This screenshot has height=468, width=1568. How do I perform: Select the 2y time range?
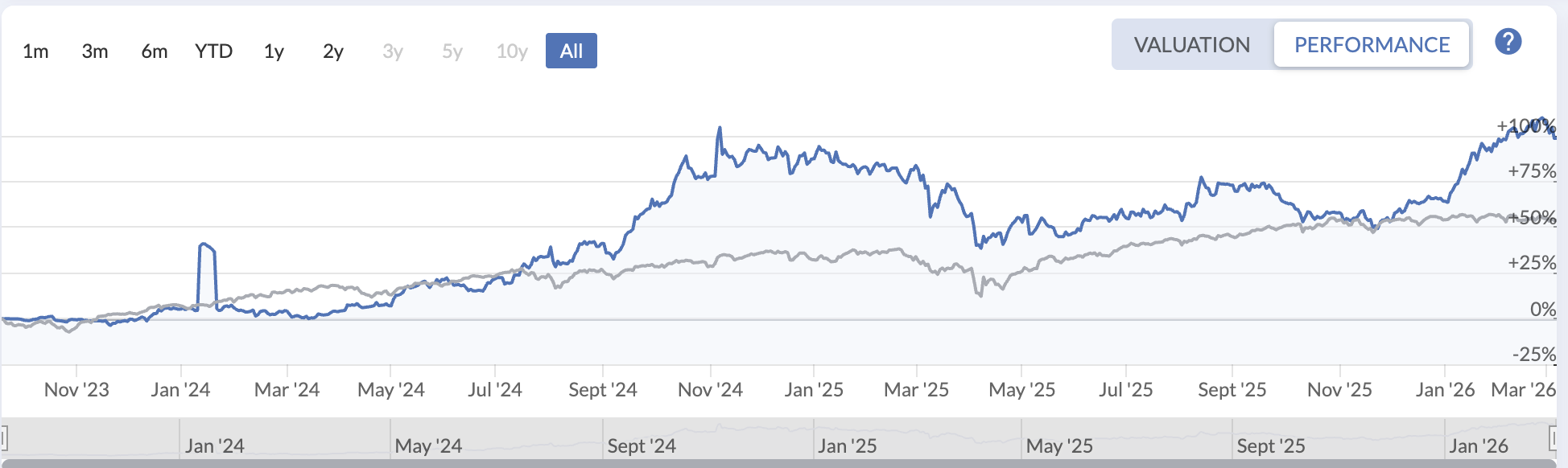click(x=332, y=51)
